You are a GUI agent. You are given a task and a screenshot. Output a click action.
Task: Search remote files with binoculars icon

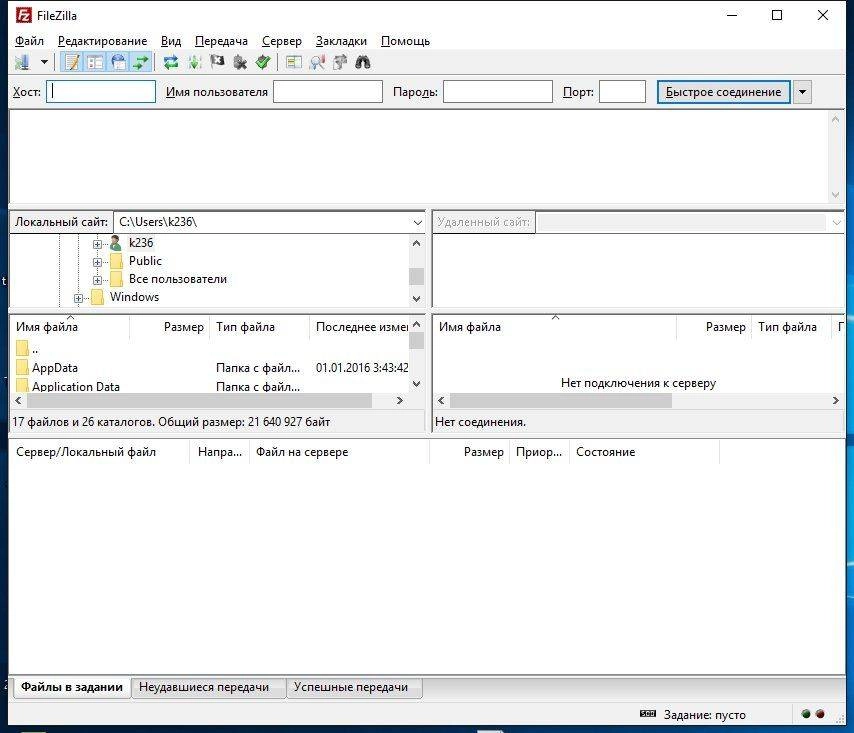pos(363,63)
